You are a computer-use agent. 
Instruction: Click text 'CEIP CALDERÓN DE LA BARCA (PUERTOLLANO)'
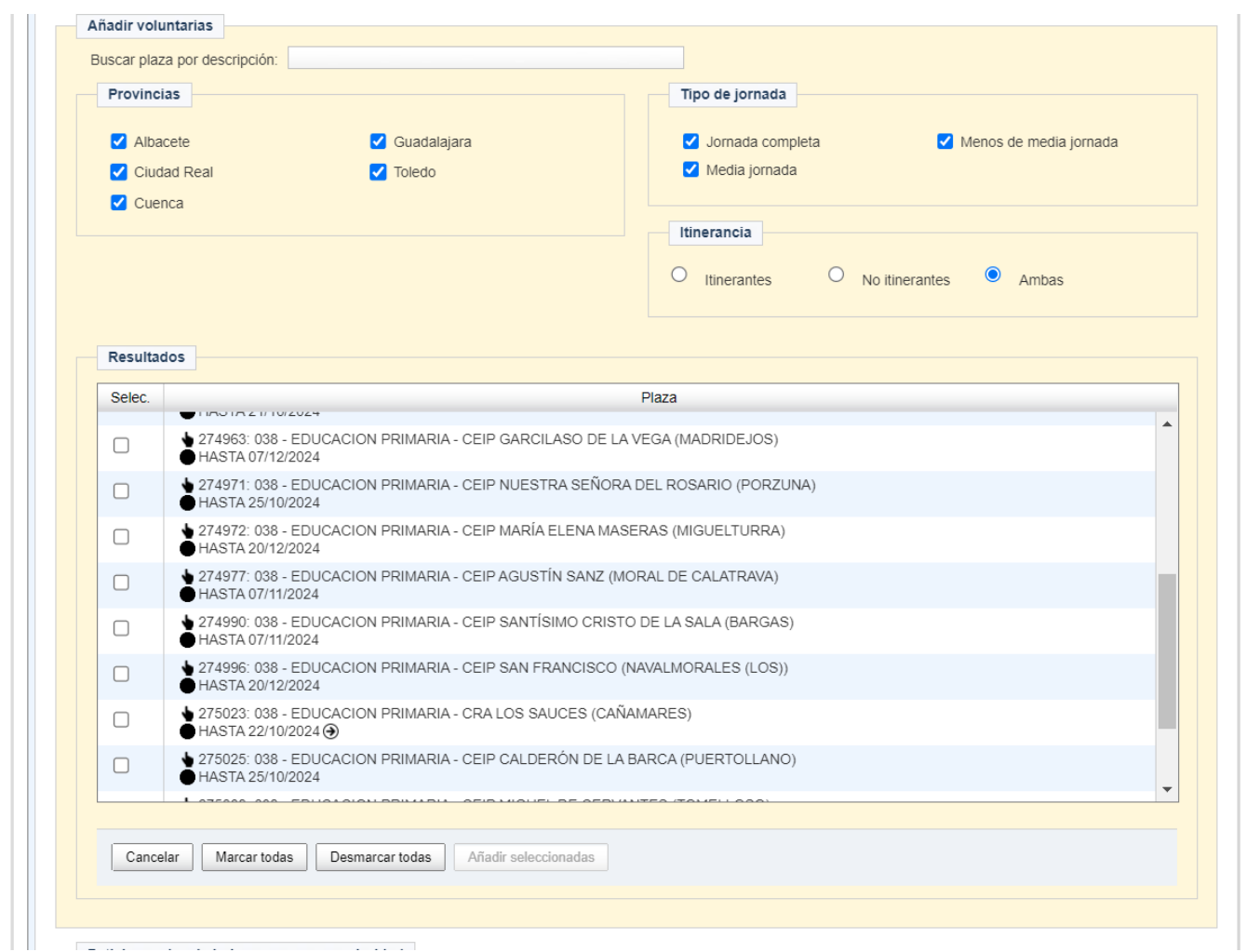click(x=629, y=758)
